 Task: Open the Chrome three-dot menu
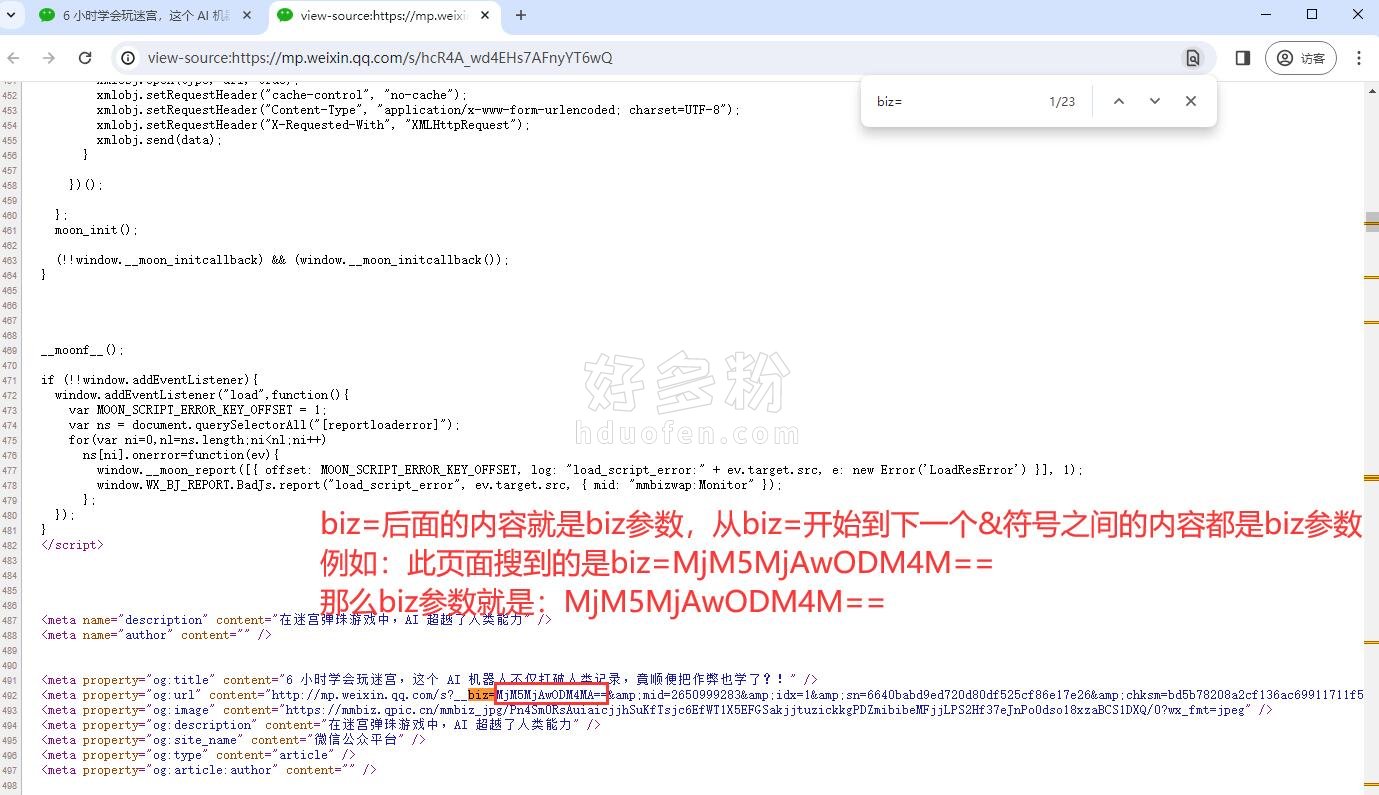[1358, 58]
